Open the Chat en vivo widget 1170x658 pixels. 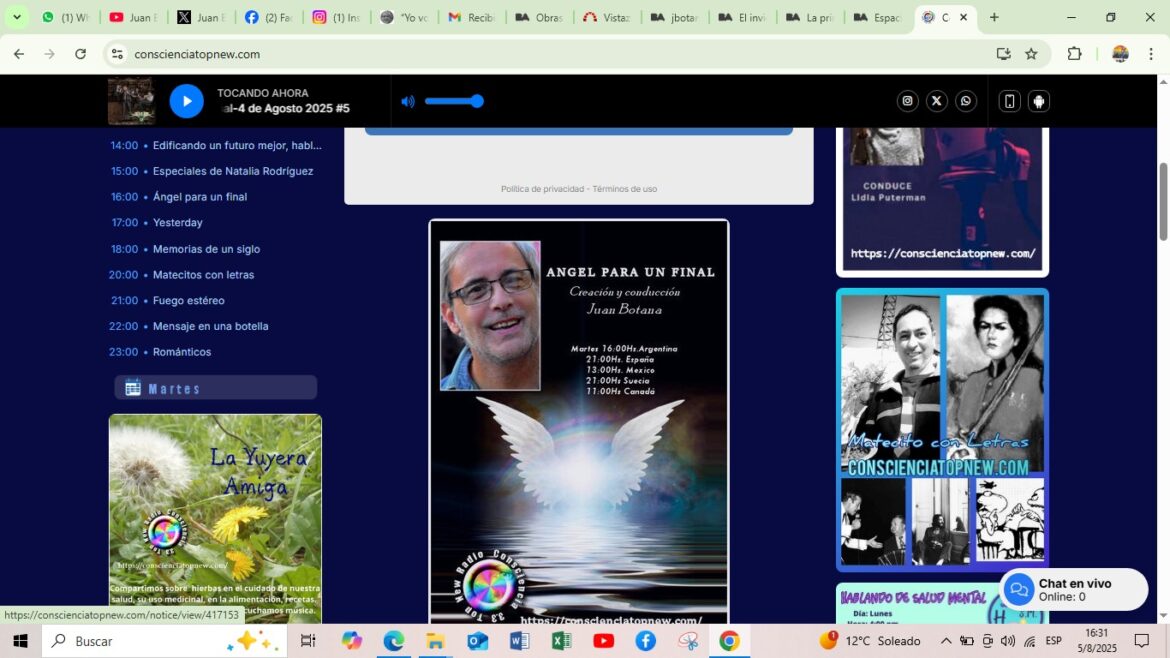(x=1073, y=590)
